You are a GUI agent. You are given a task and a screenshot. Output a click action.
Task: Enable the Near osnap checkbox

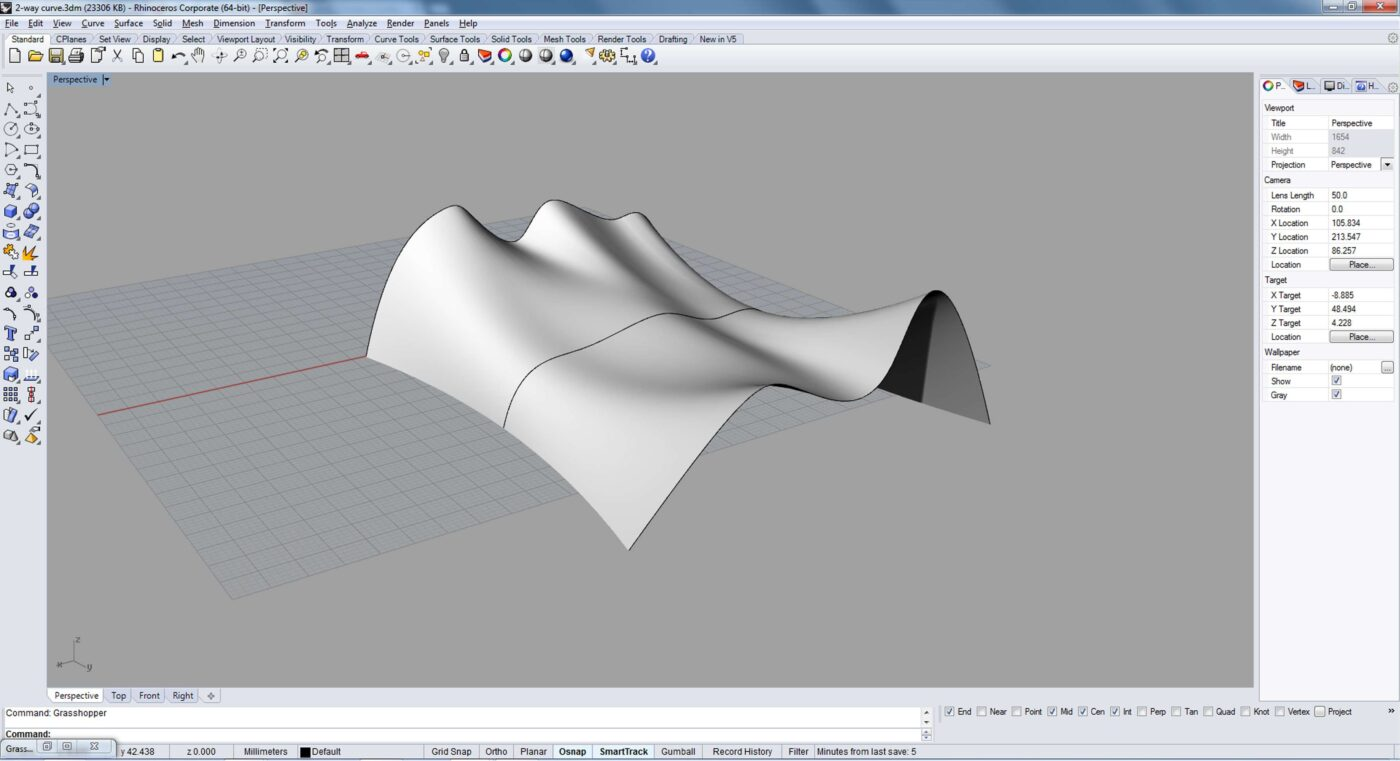(982, 712)
